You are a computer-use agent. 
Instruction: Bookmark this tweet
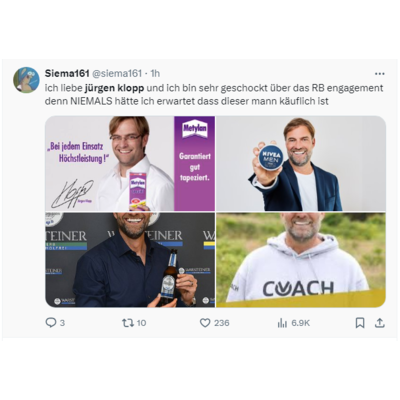click(360, 323)
